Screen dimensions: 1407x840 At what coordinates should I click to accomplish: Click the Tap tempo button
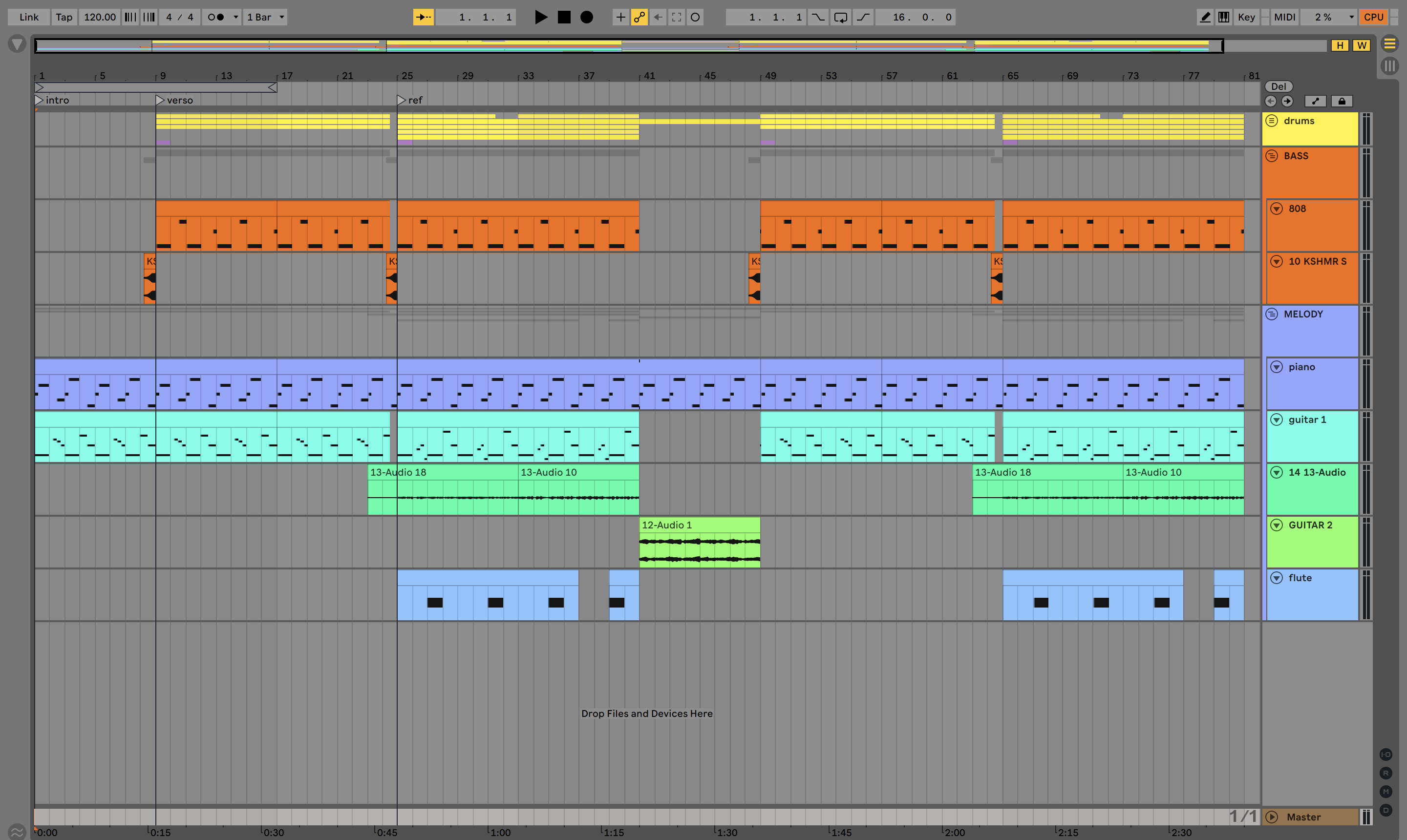pos(64,17)
